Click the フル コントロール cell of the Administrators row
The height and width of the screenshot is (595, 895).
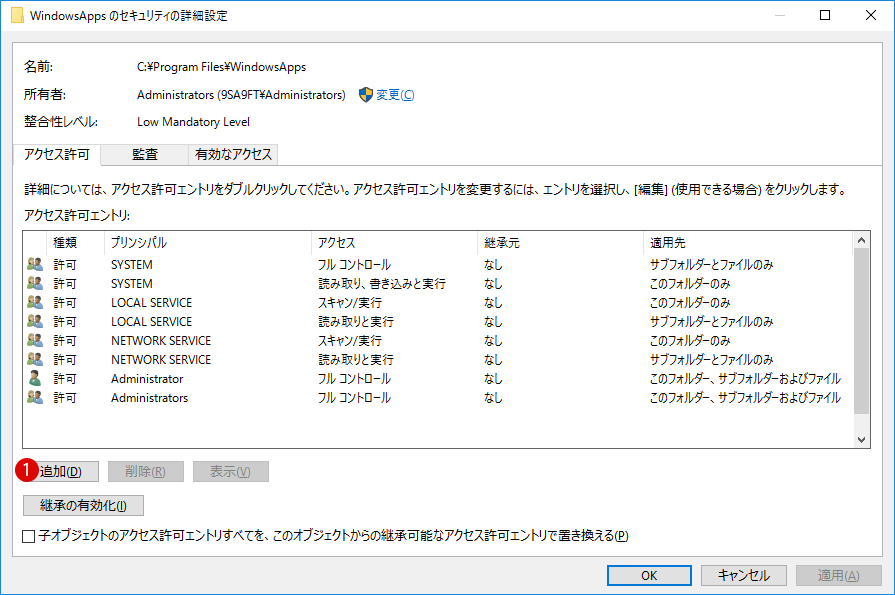[354, 397]
